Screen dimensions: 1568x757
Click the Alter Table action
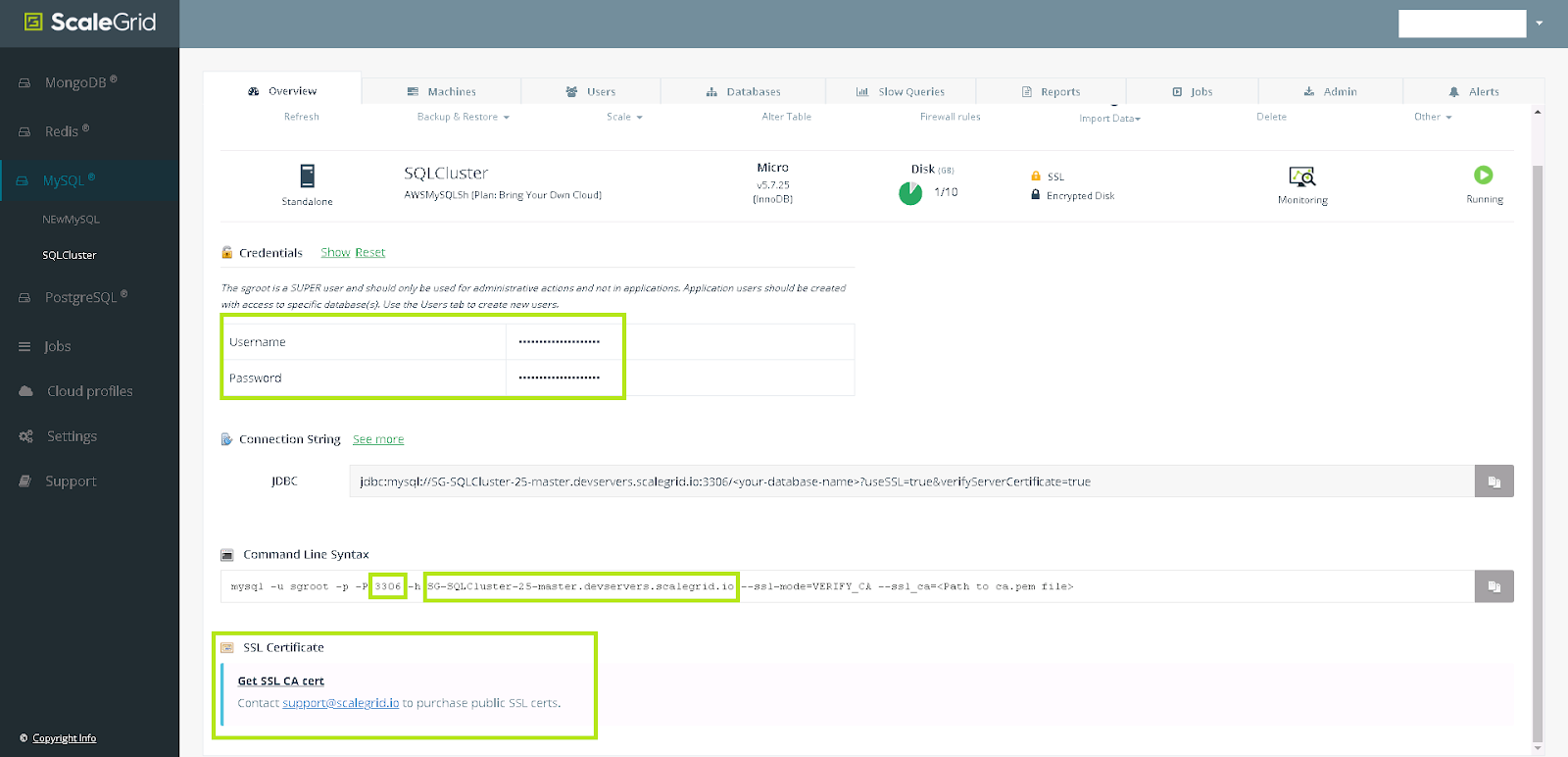pos(787,117)
